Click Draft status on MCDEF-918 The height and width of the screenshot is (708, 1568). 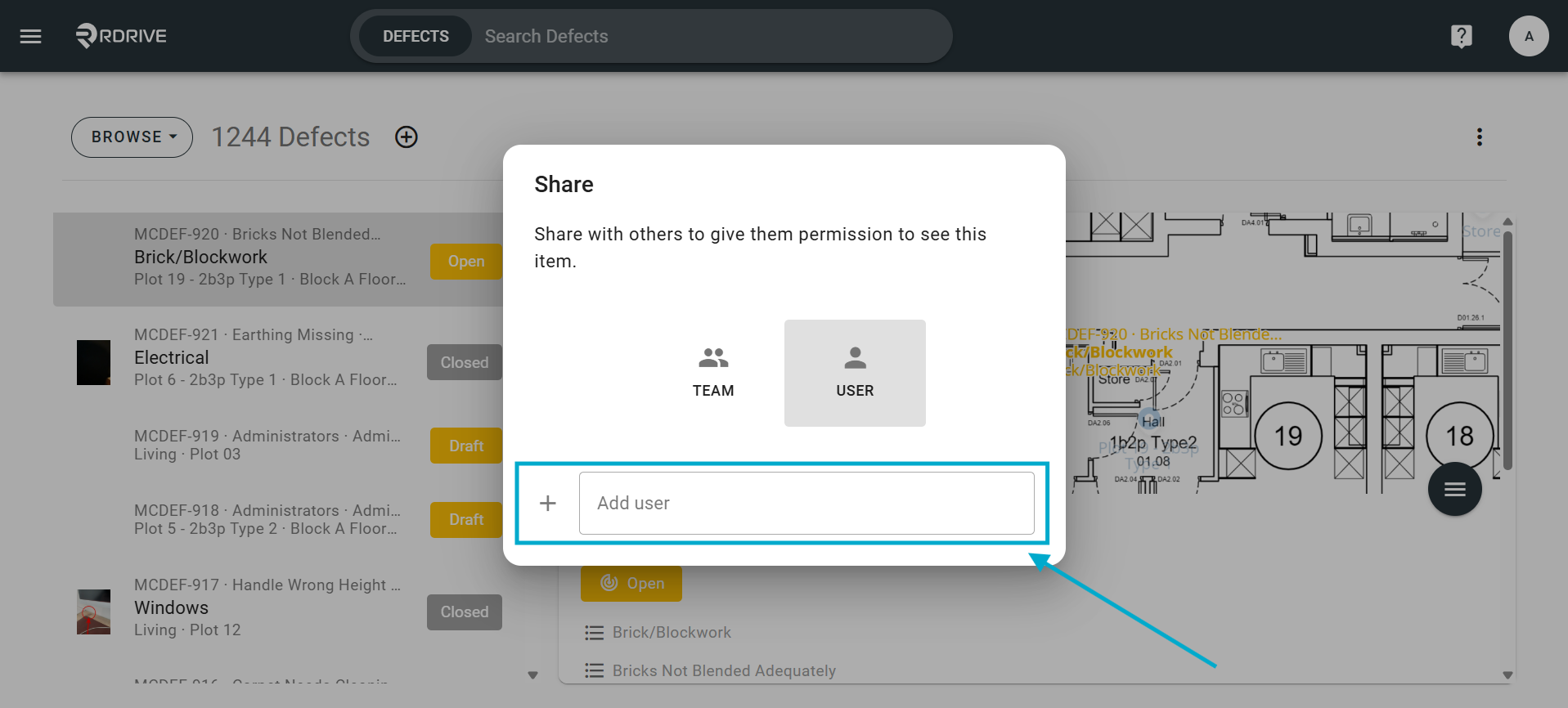click(x=466, y=520)
